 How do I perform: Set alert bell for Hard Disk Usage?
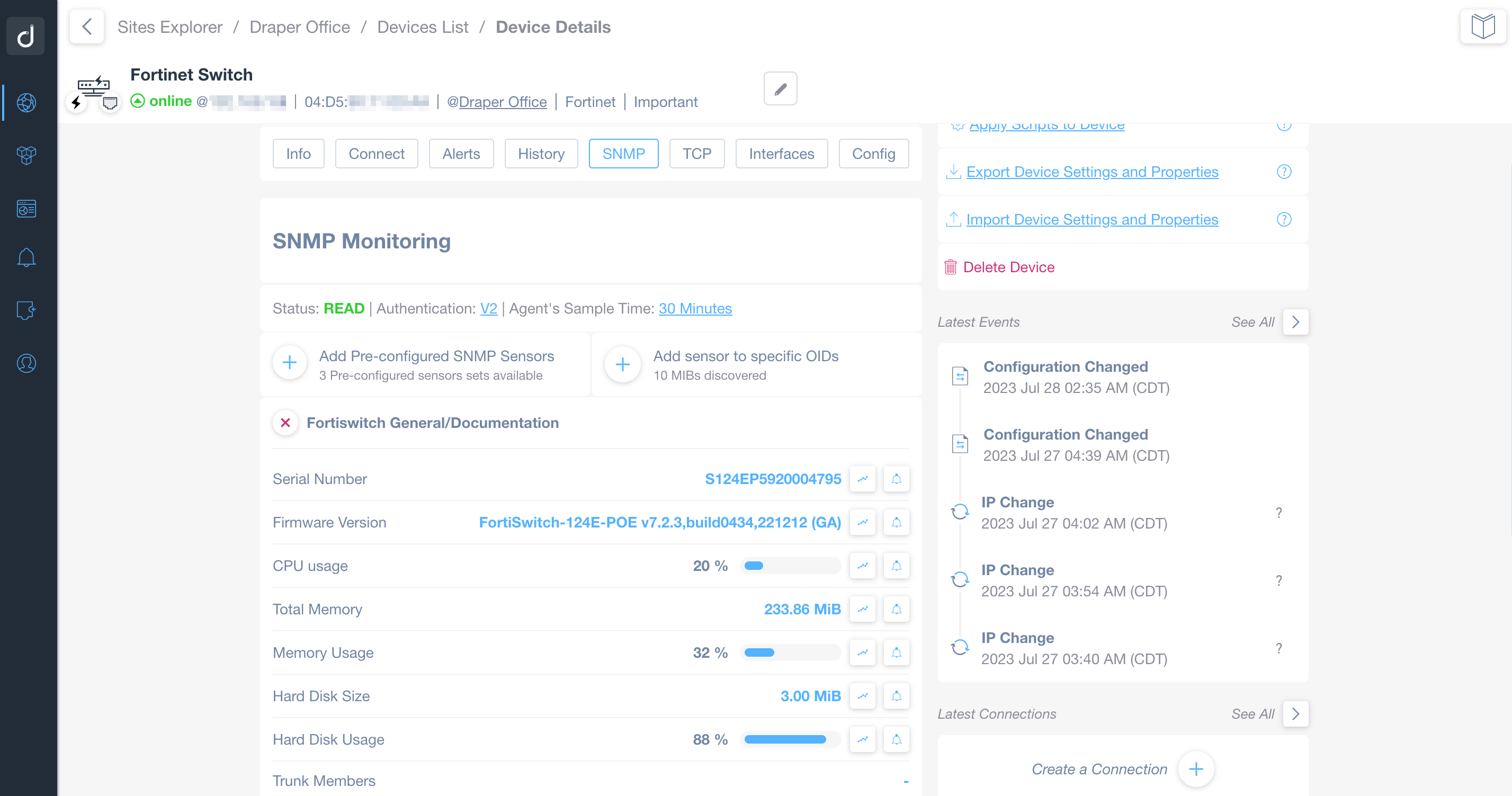pos(896,740)
